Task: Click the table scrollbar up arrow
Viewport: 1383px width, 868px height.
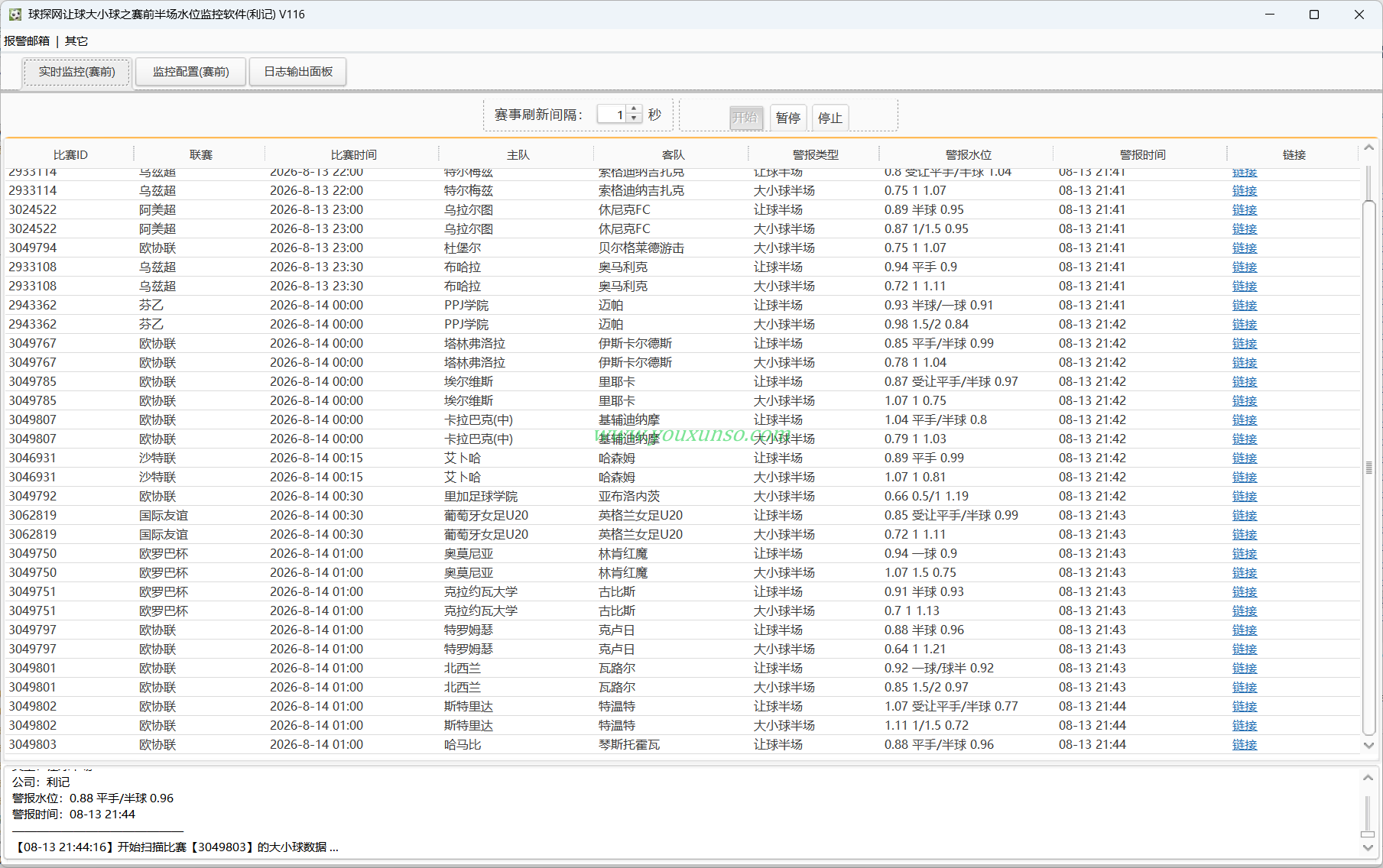Action: pos(1368,148)
